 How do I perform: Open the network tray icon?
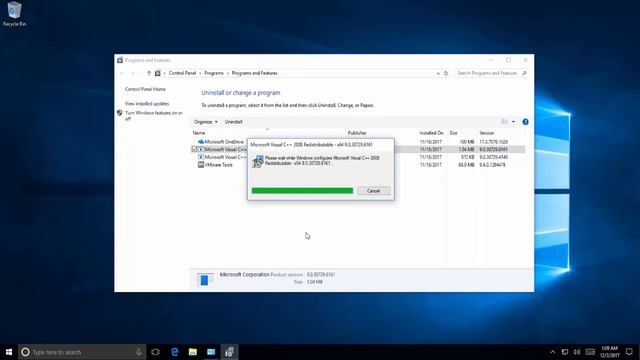pos(565,352)
